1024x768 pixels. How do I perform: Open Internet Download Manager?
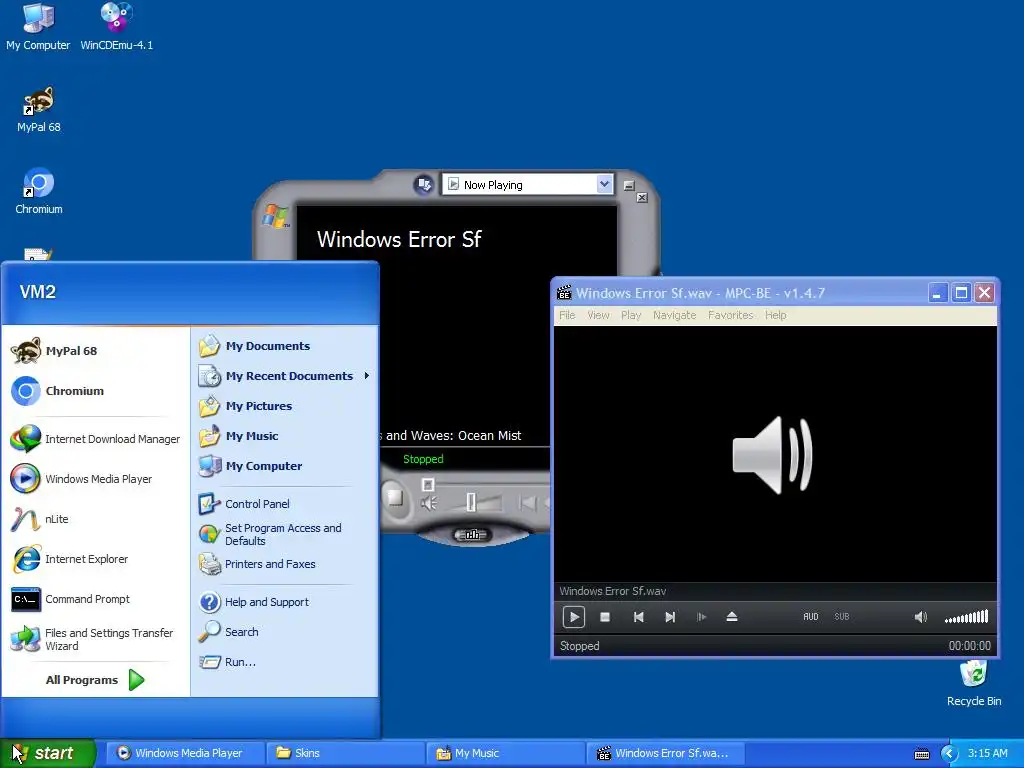[95, 439]
